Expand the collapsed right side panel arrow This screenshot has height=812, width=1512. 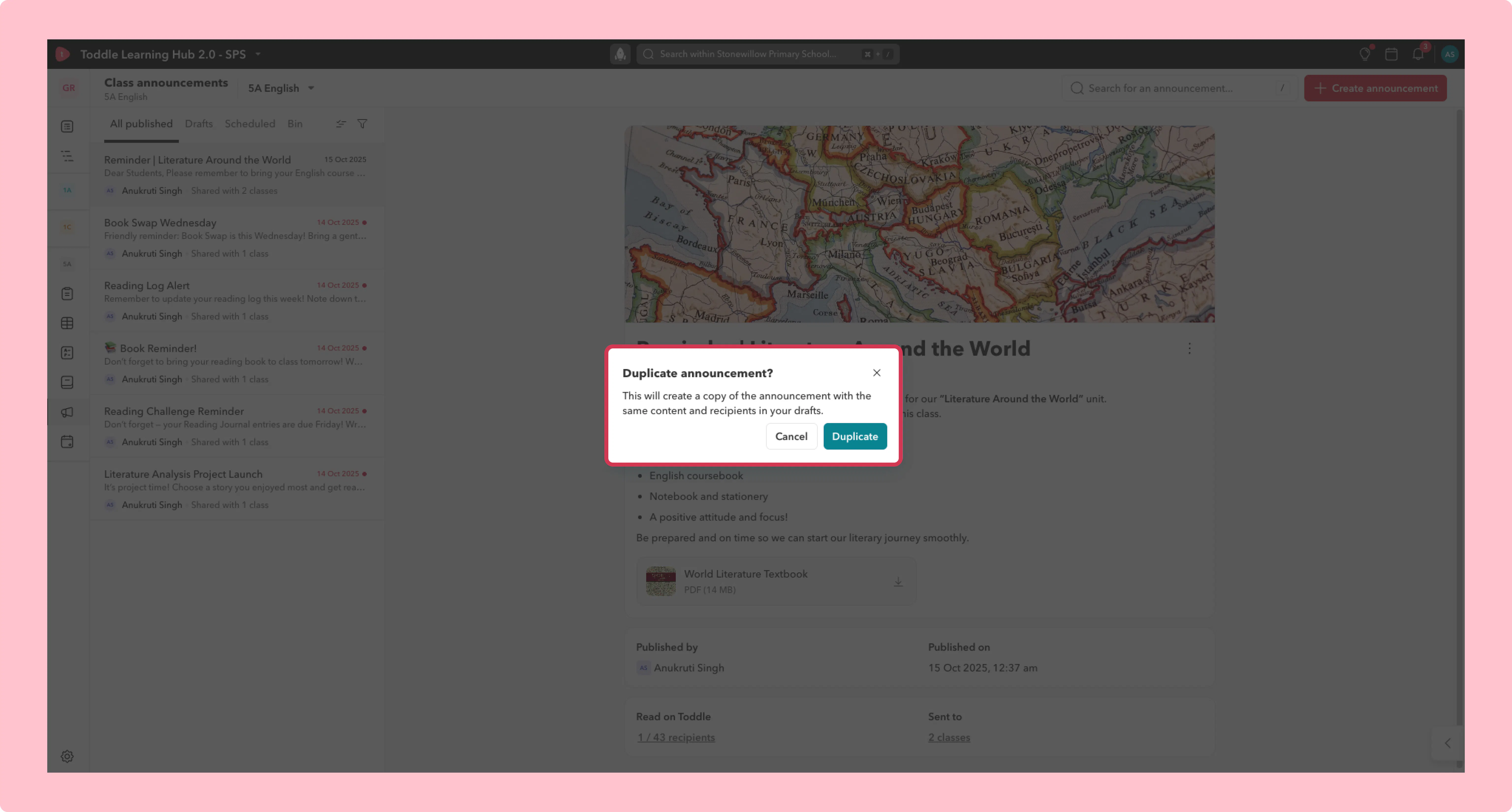[x=1448, y=743]
